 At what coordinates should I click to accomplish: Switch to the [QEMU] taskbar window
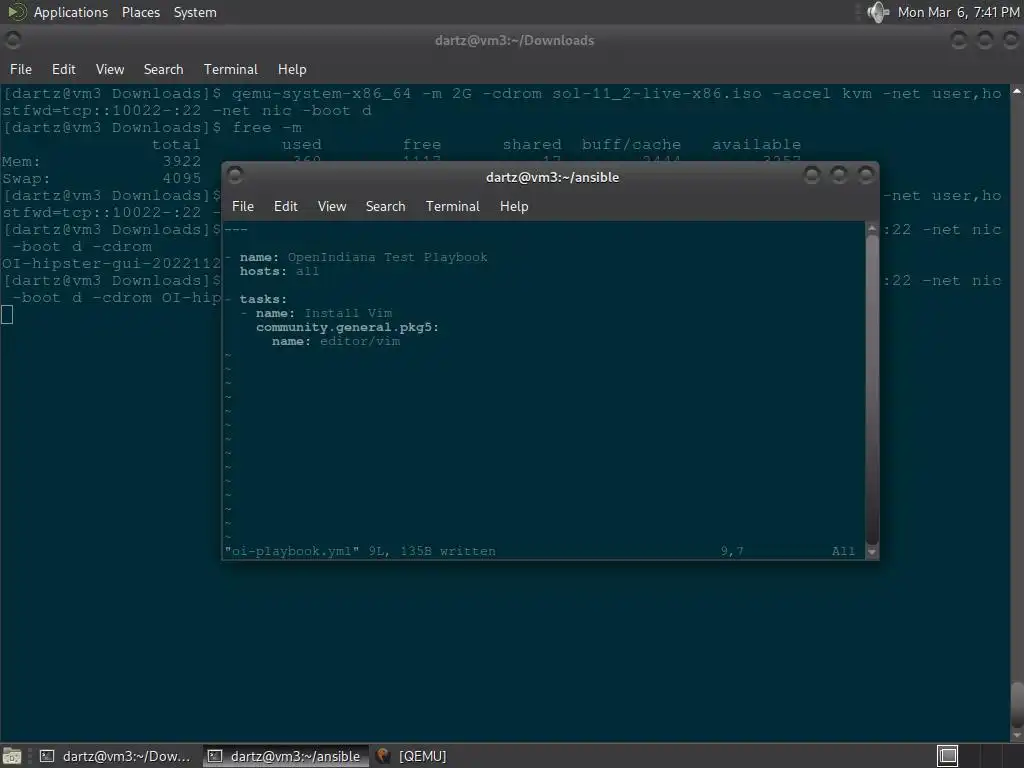coord(413,756)
